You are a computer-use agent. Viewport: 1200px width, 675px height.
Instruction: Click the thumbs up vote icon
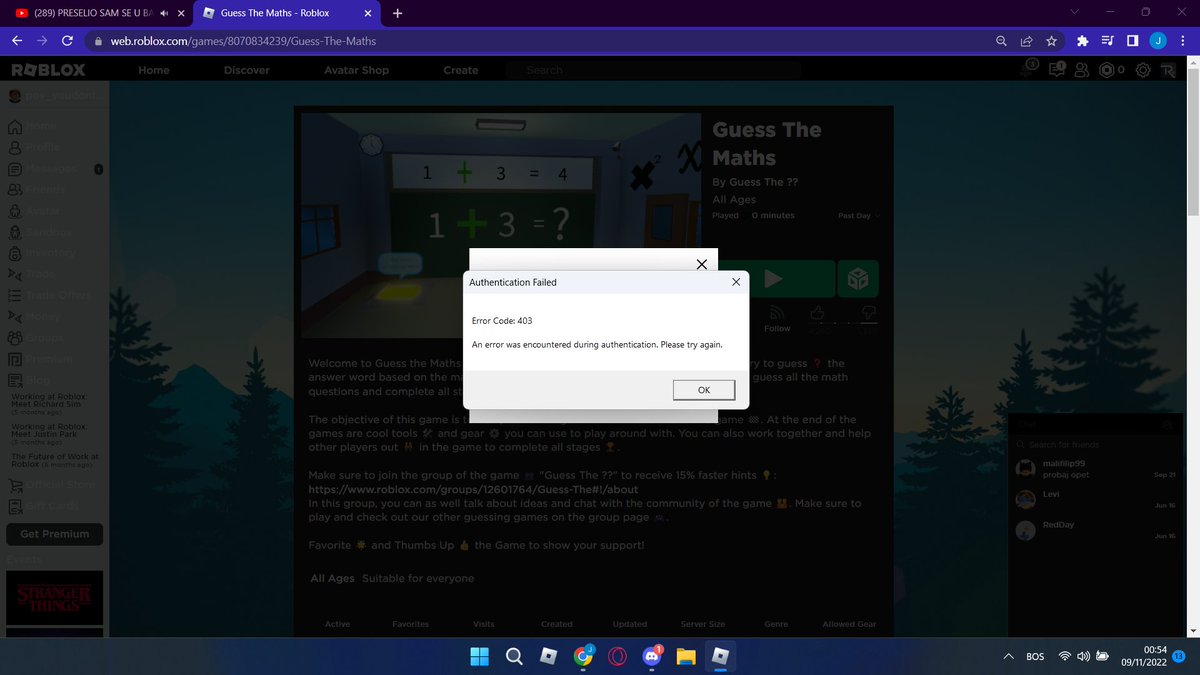[x=818, y=313]
